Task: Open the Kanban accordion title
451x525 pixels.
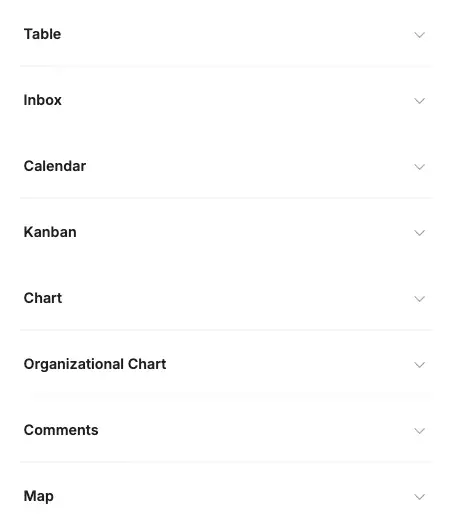Action: coord(50,232)
